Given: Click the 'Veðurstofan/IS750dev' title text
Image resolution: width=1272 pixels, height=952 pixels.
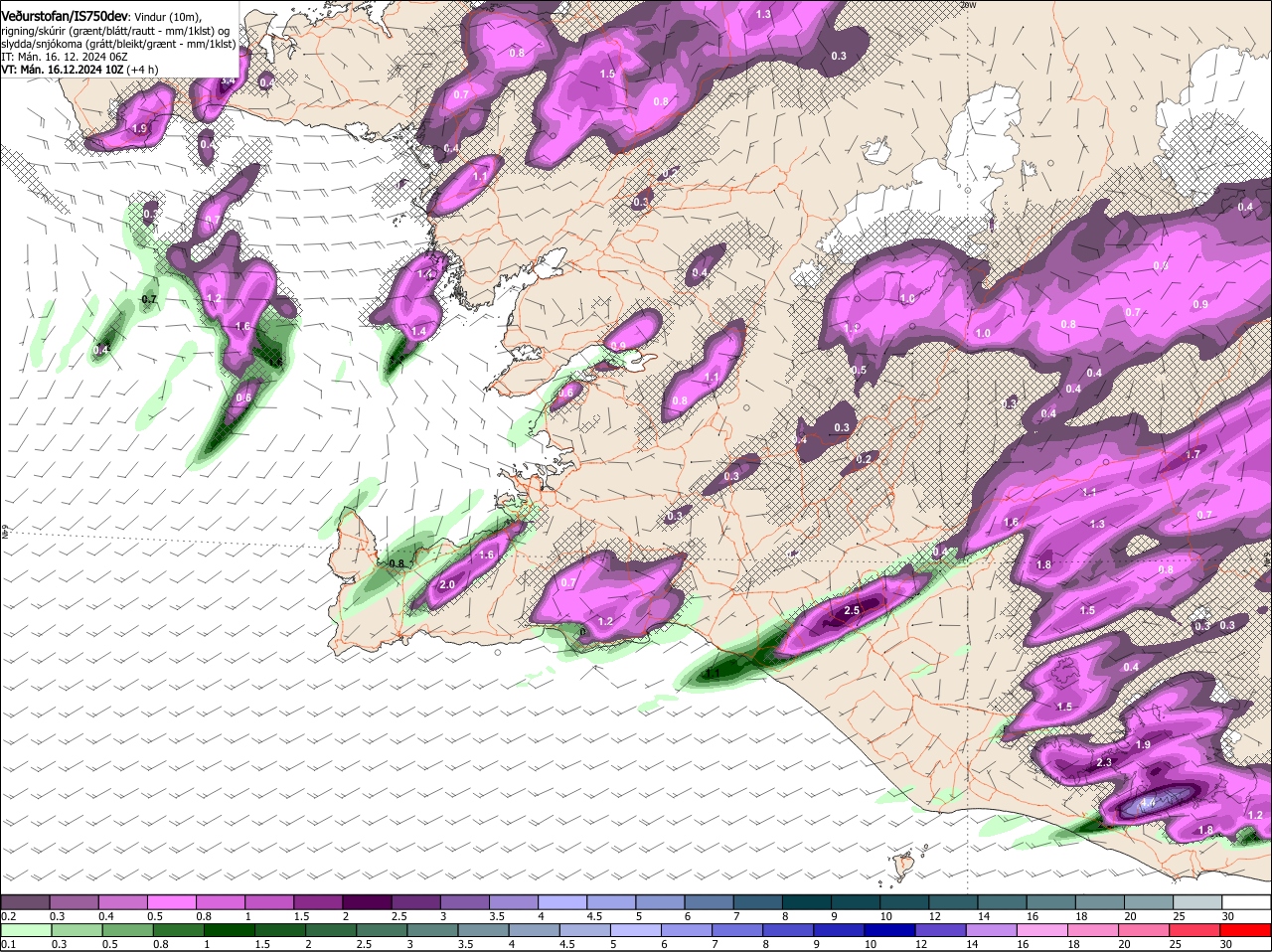Looking at the screenshot, I should (x=65, y=16).
